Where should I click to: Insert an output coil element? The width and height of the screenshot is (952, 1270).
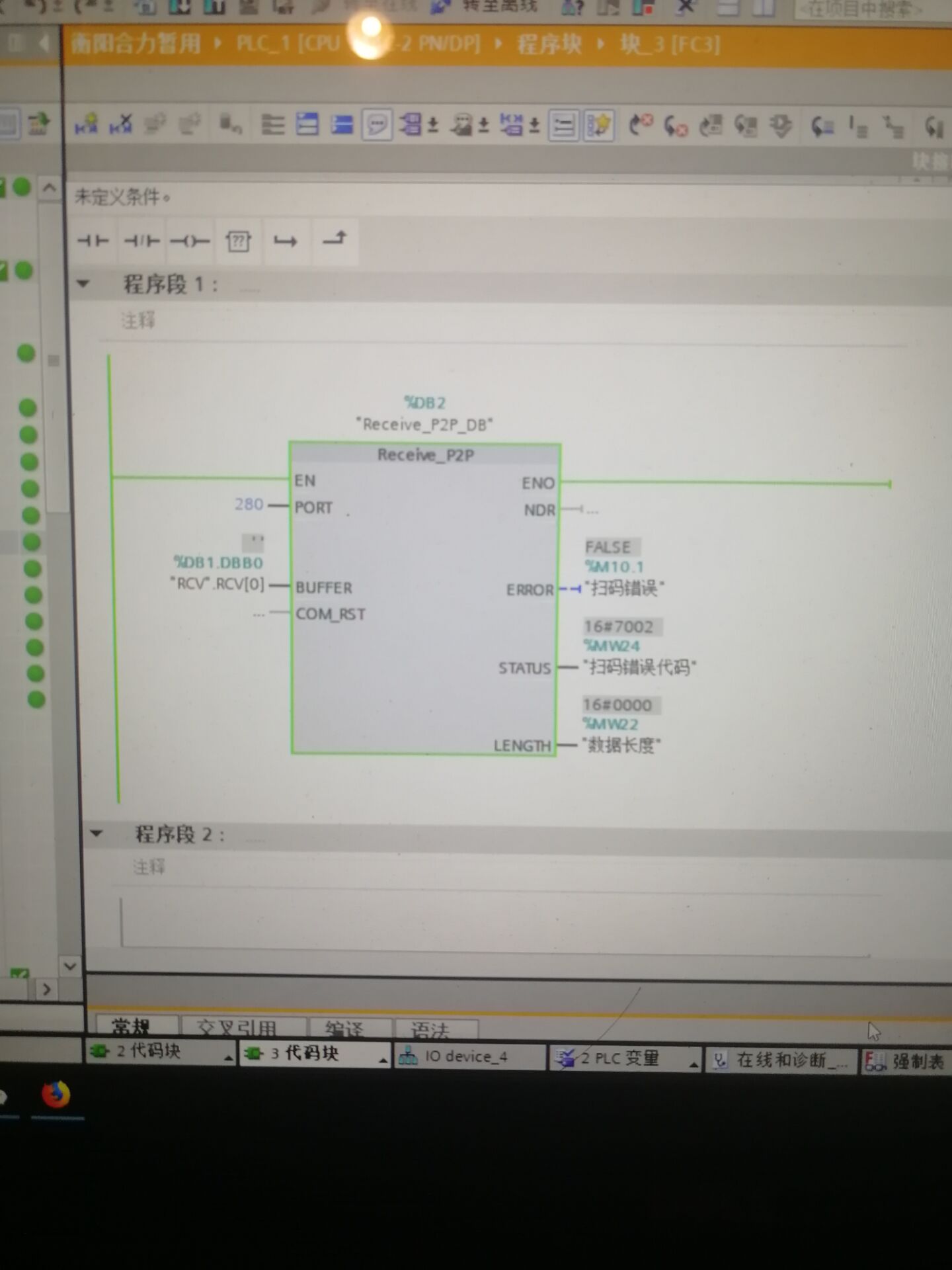tap(190, 241)
